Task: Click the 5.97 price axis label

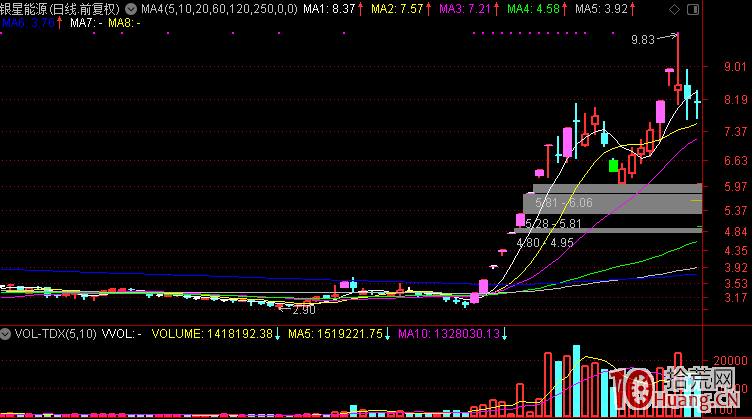Action: pyautogui.click(x=735, y=186)
